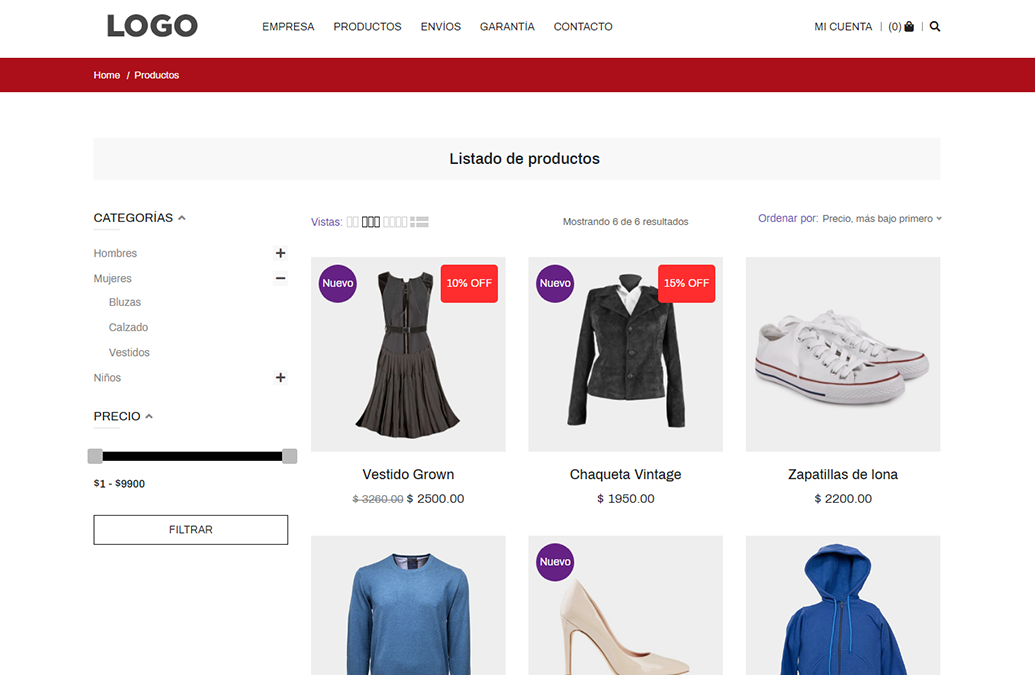Select the Niños category

point(108,377)
